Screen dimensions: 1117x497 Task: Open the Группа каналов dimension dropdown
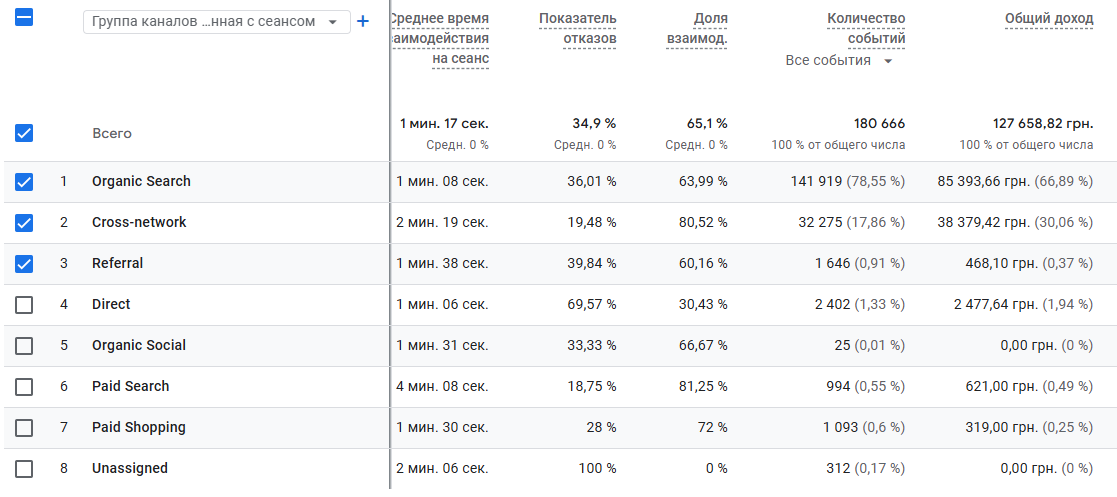coord(217,22)
